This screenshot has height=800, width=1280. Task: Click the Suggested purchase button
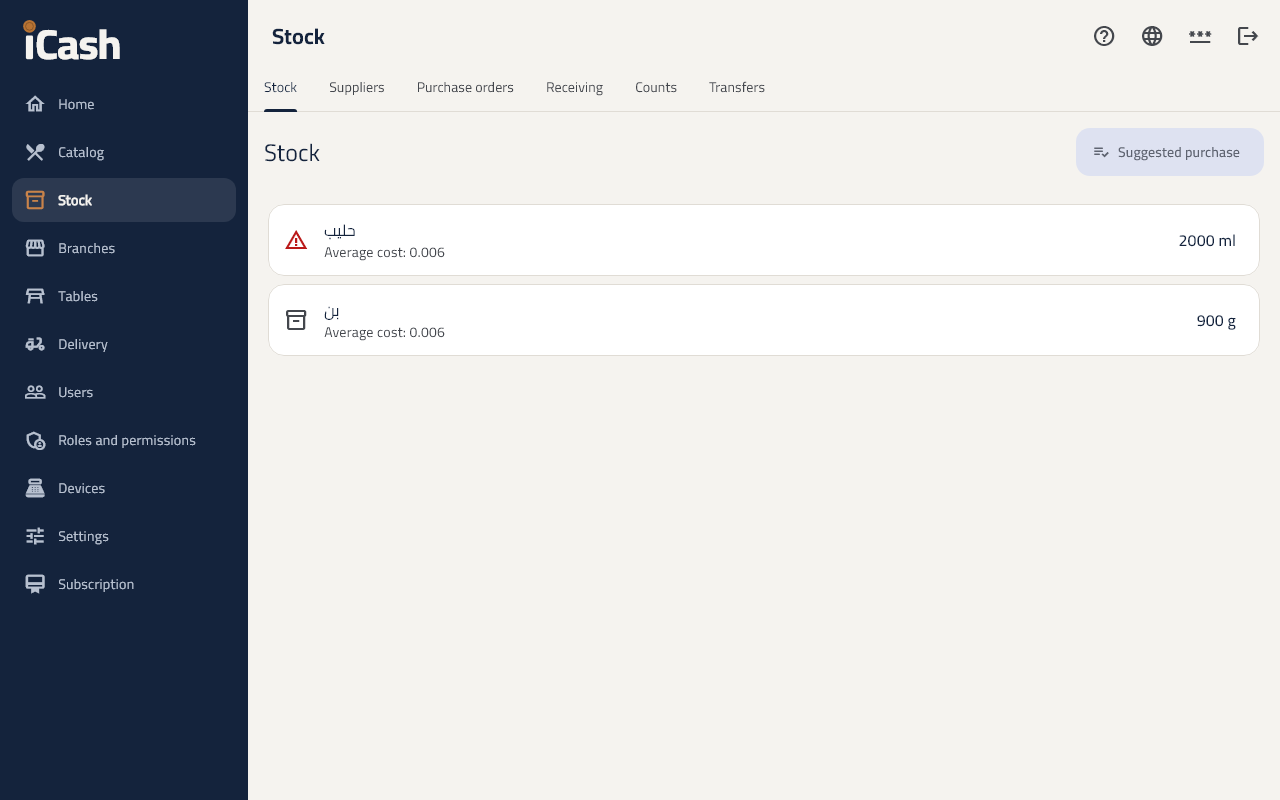coord(1170,152)
